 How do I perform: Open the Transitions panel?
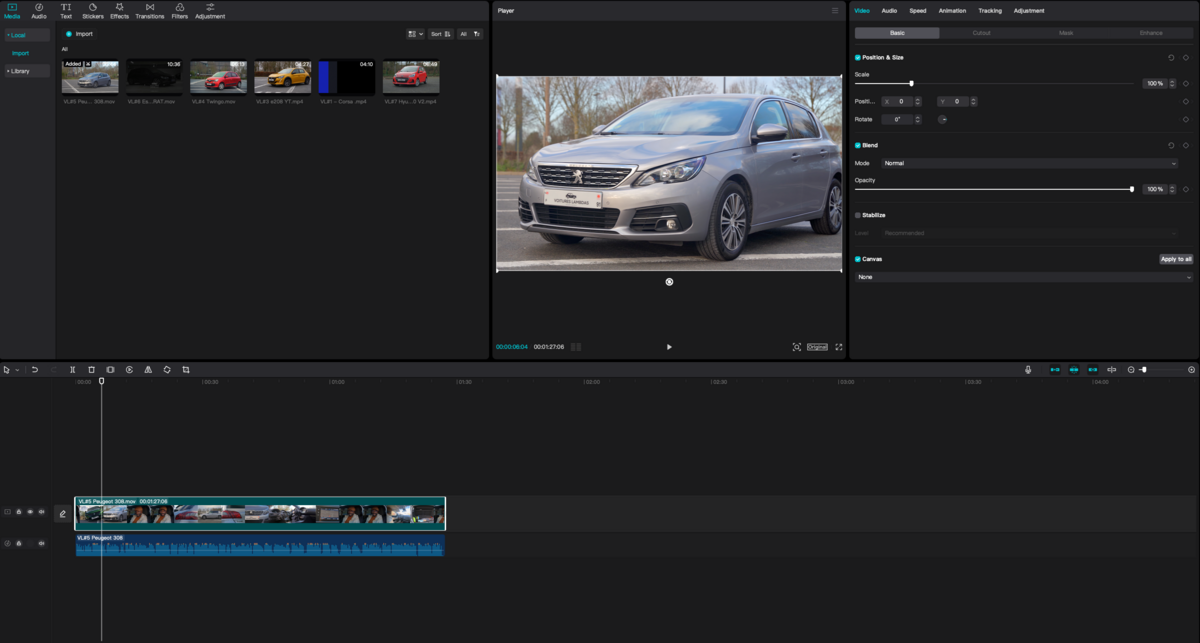click(149, 11)
